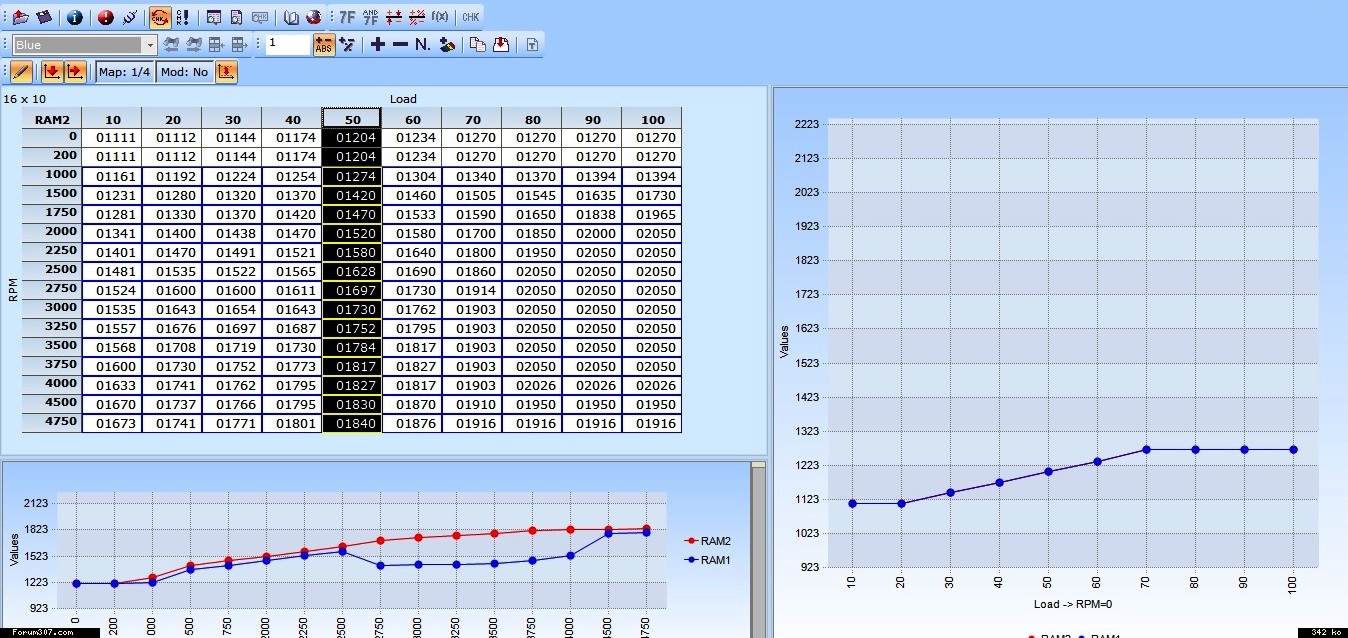Click the minus decrement icon
Screen dimensions: 1348x638
tap(400, 44)
